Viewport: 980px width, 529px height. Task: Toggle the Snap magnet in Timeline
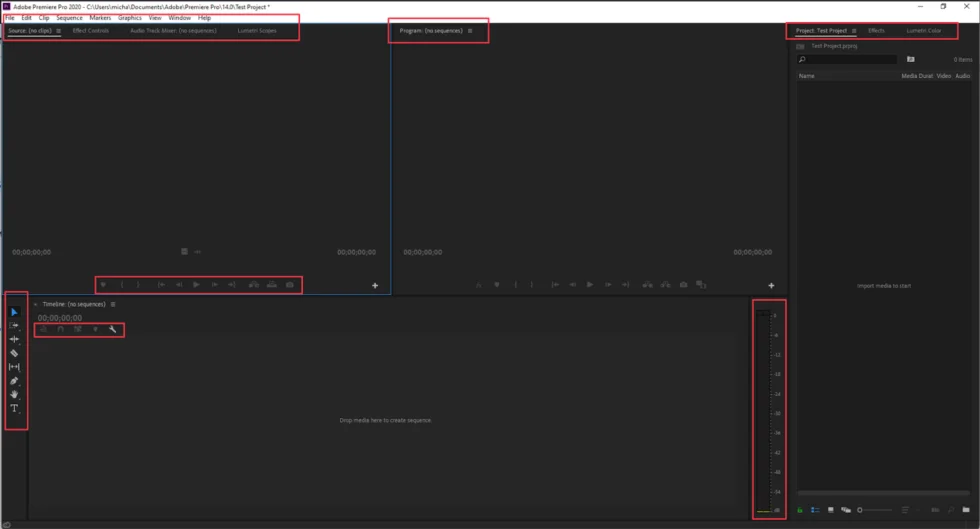pos(61,330)
